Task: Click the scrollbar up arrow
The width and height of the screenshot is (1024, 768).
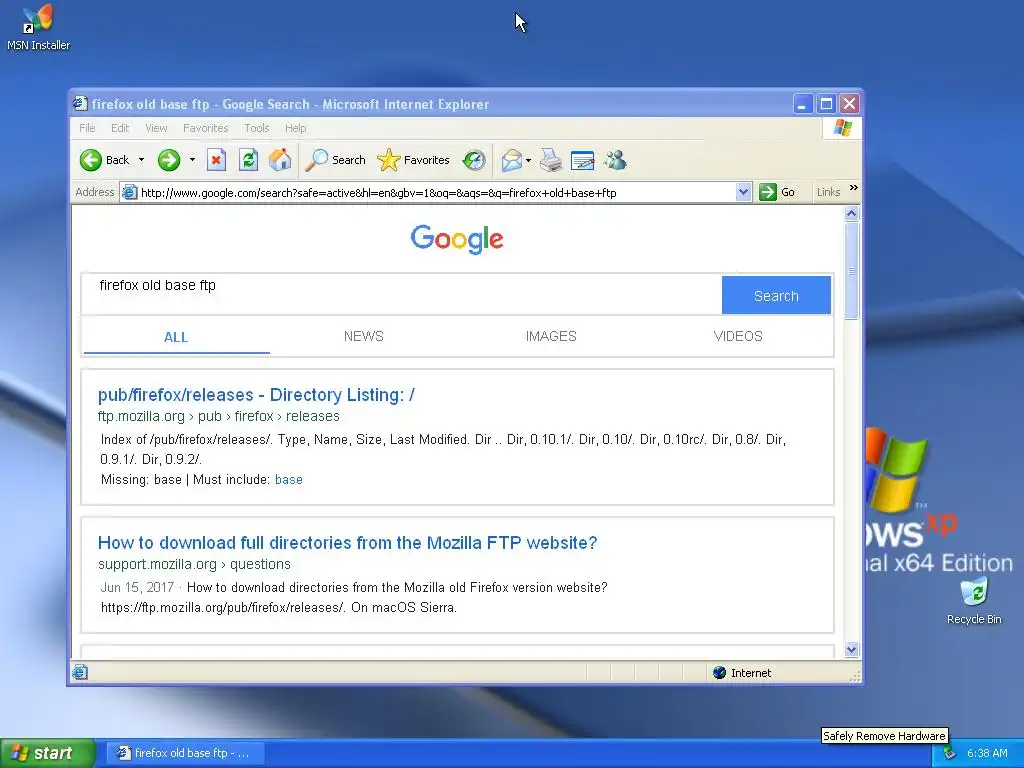Action: (x=851, y=214)
